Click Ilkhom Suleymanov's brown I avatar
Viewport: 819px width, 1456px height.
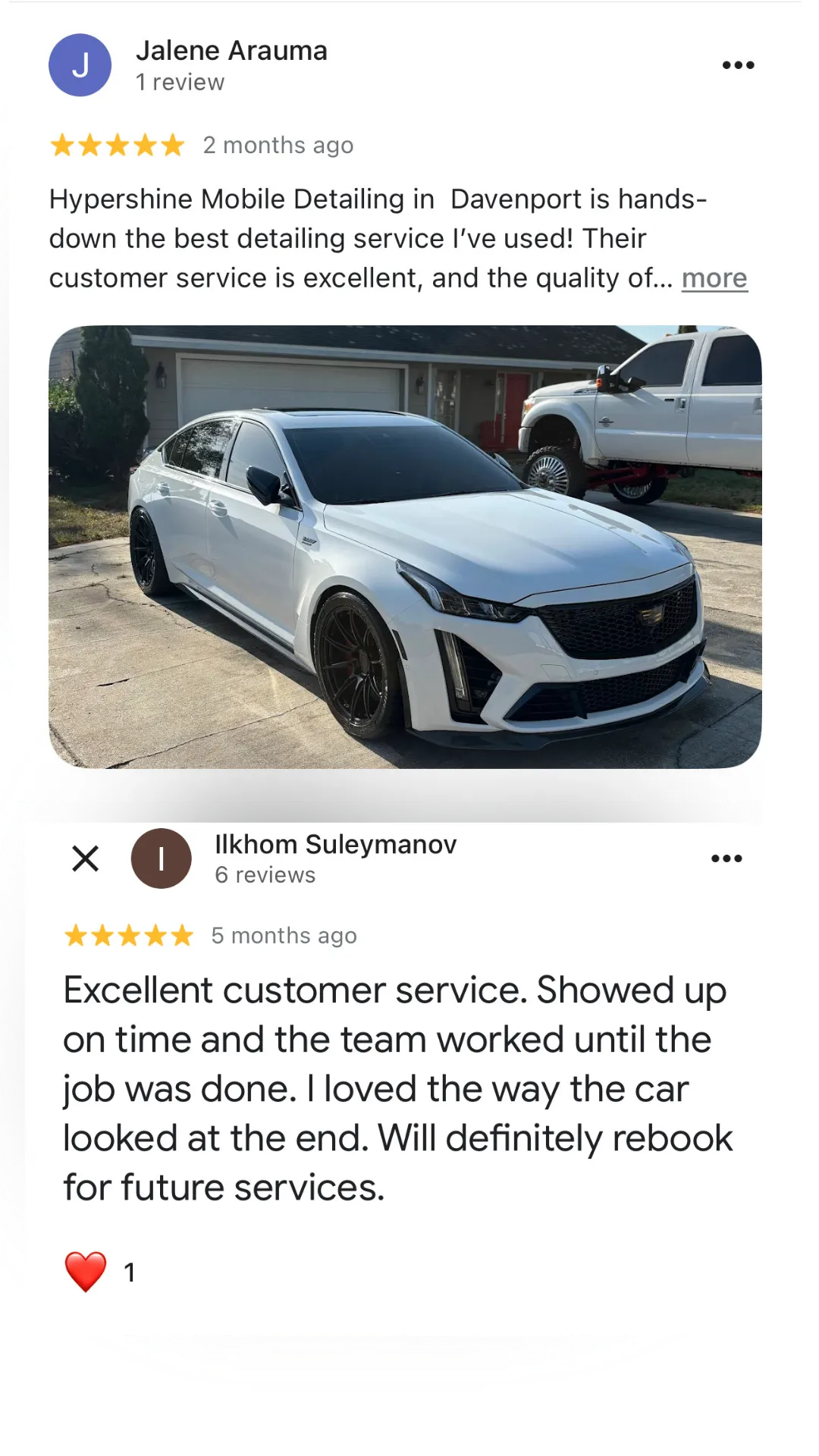pyautogui.click(x=161, y=858)
